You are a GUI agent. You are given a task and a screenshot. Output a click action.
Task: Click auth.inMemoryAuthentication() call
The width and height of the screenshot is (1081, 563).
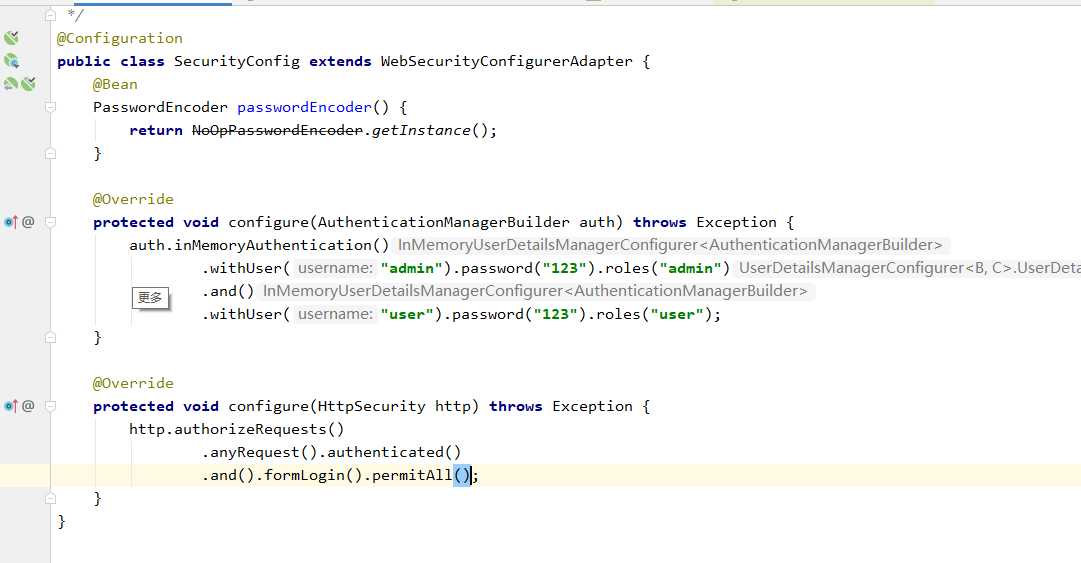259,245
